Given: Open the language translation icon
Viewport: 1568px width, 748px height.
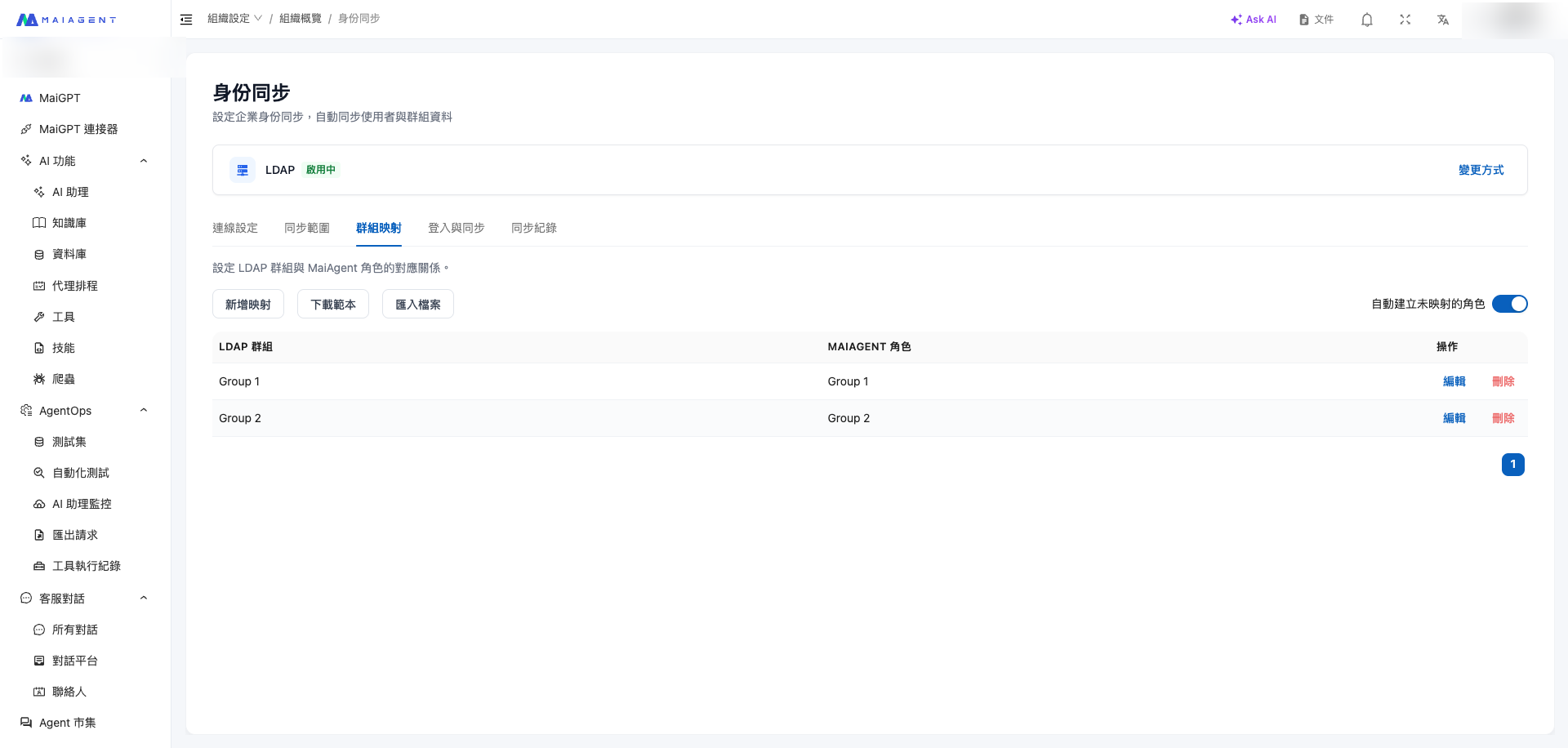Looking at the screenshot, I should coord(1443,20).
